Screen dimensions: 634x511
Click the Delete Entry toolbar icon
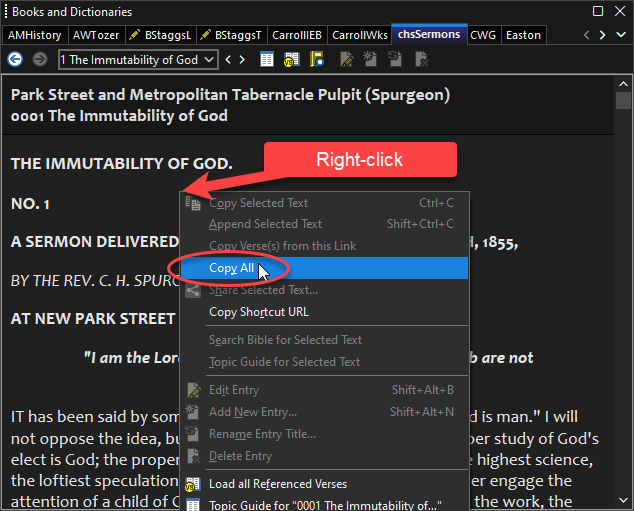(421, 59)
